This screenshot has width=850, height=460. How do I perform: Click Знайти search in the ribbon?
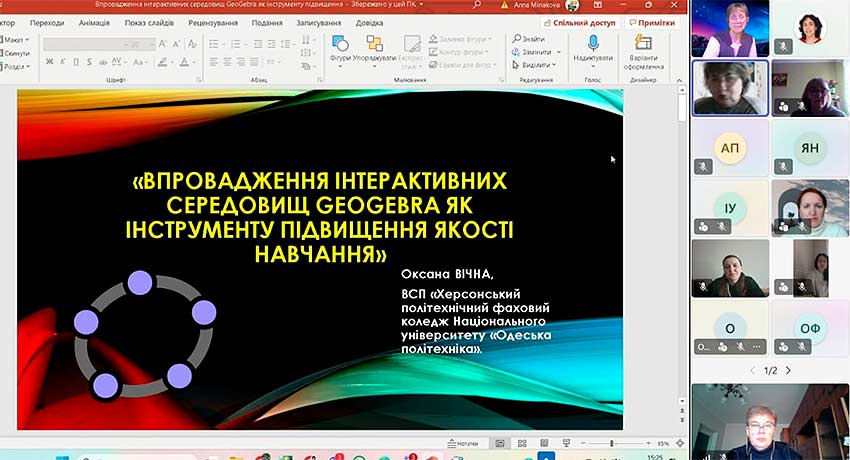coord(529,39)
